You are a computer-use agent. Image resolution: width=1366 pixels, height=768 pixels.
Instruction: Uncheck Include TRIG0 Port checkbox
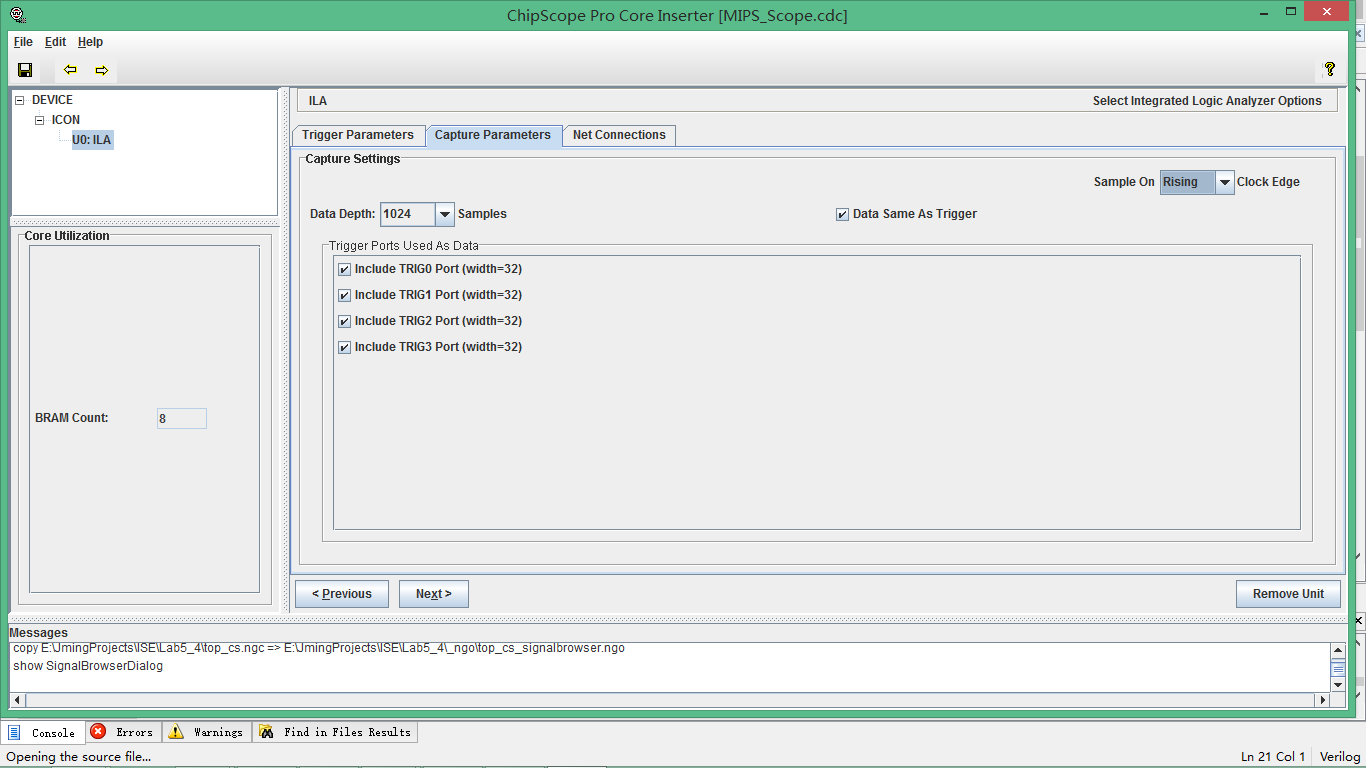tap(345, 269)
